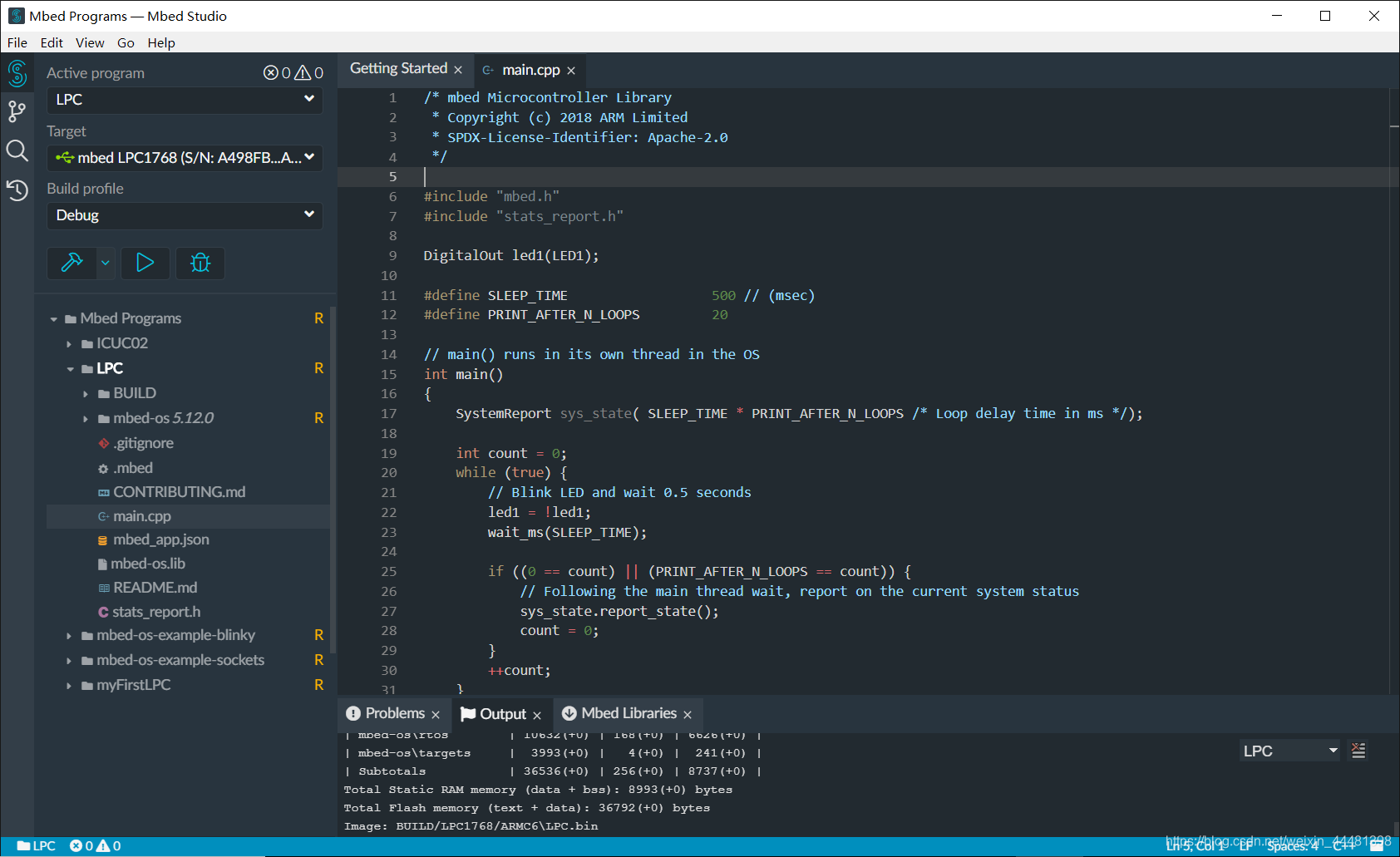Viewport: 1400px width, 857px height.
Task: Click the Run program play button
Action: pos(145,263)
